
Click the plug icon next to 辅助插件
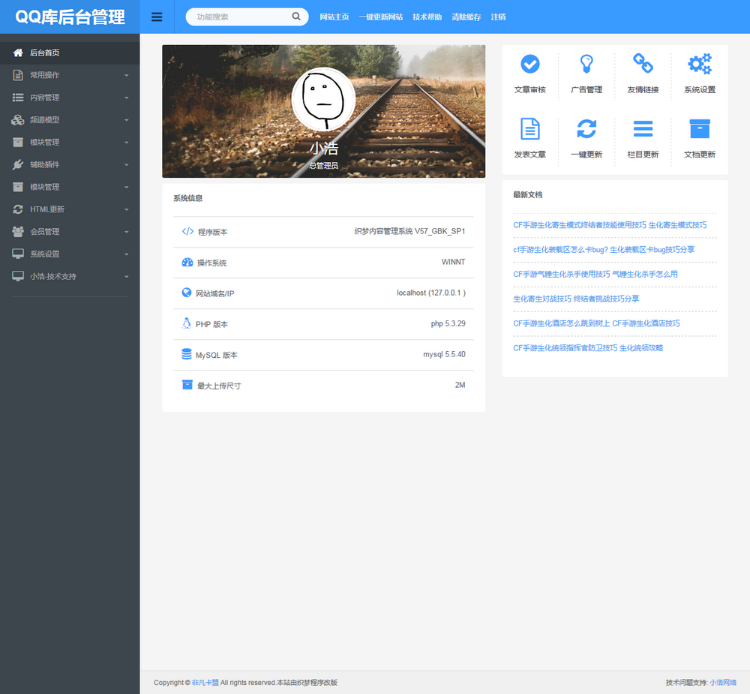[x=18, y=165]
